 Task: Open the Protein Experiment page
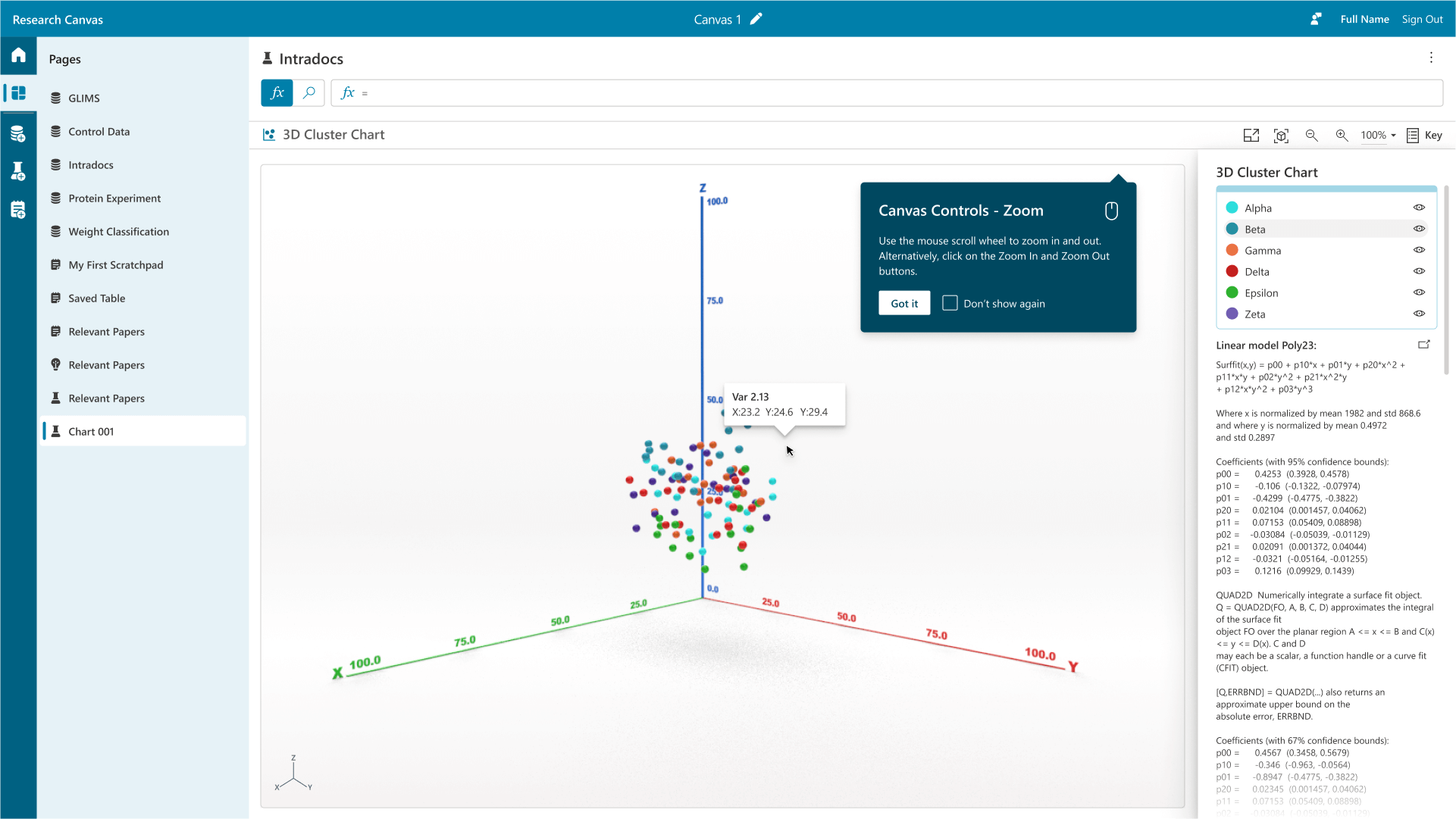click(x=114, y=198)
